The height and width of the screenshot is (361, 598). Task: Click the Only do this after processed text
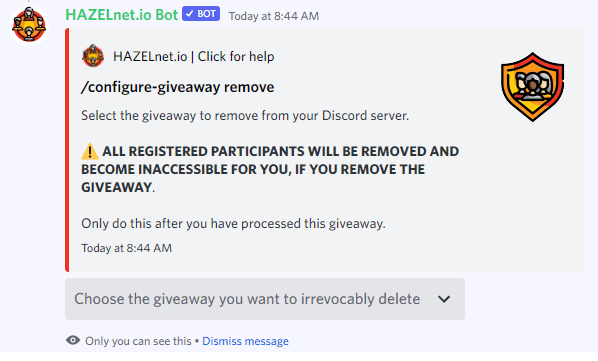coord(233,223)
